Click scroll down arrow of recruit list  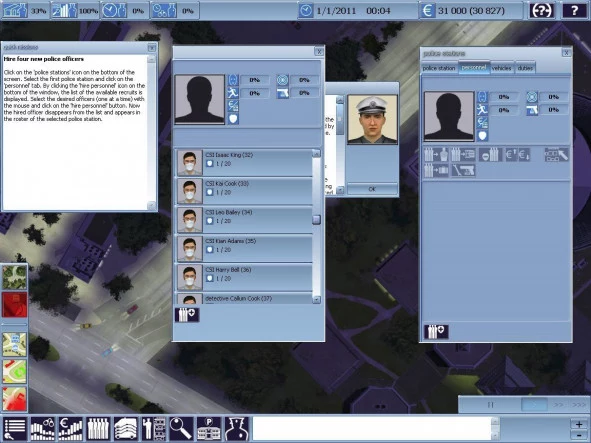tap(317, 300)
